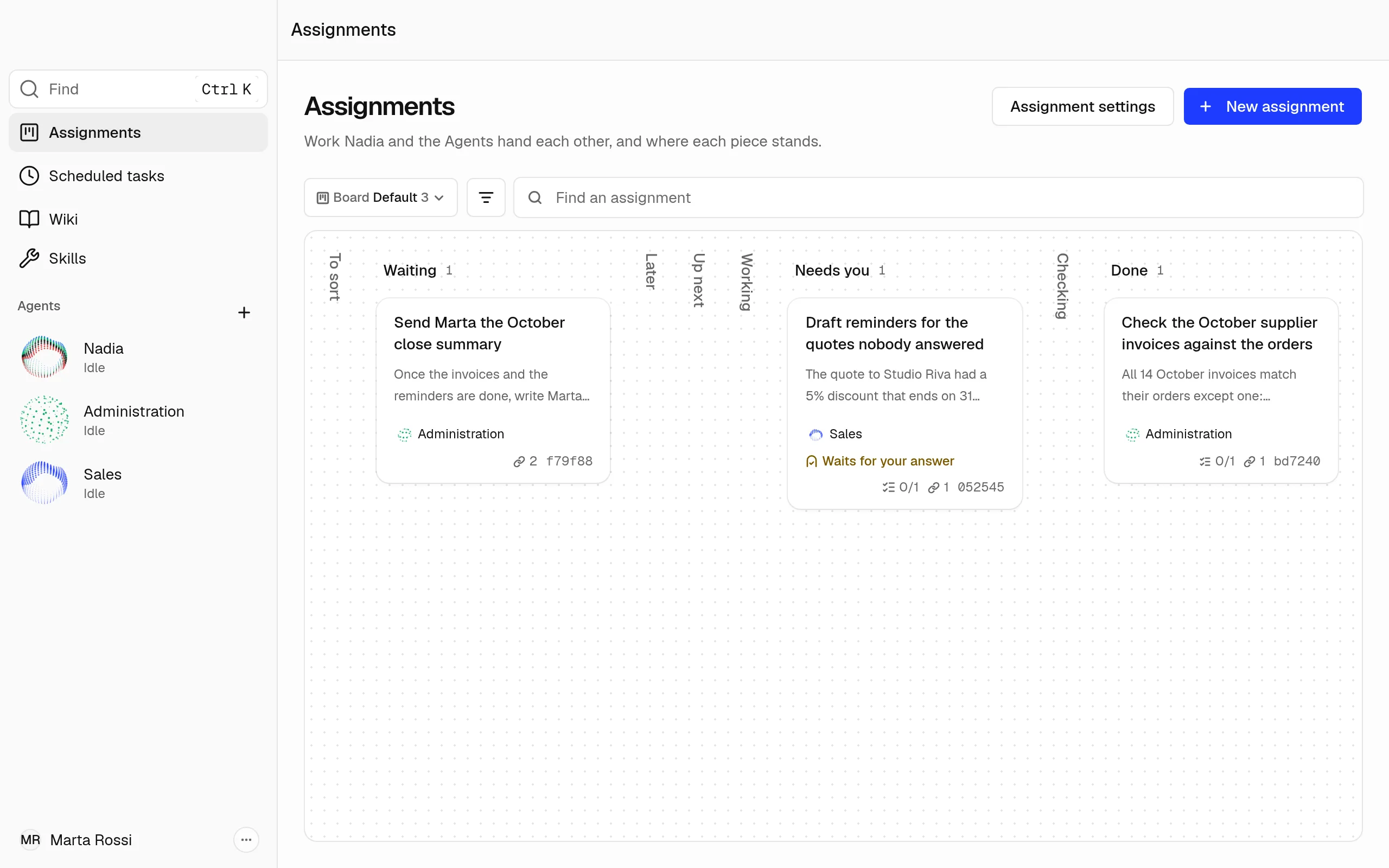Open the Check the October supplier invoices card
This screenshot has width=1389, height=868.
pos(1221,391)
